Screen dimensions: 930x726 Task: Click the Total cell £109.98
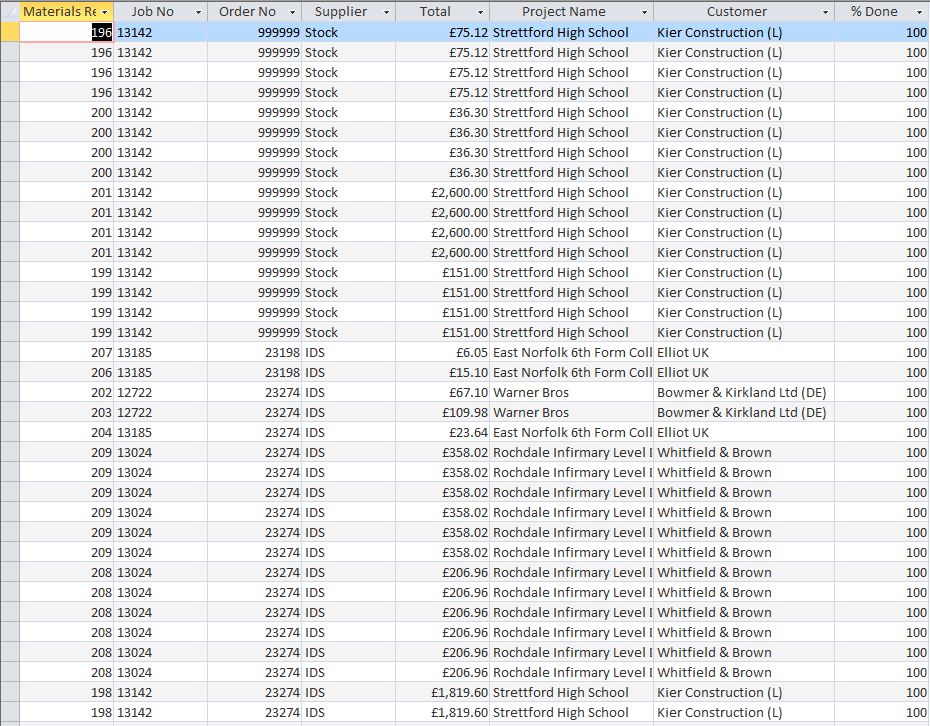(x=442, y=412)
